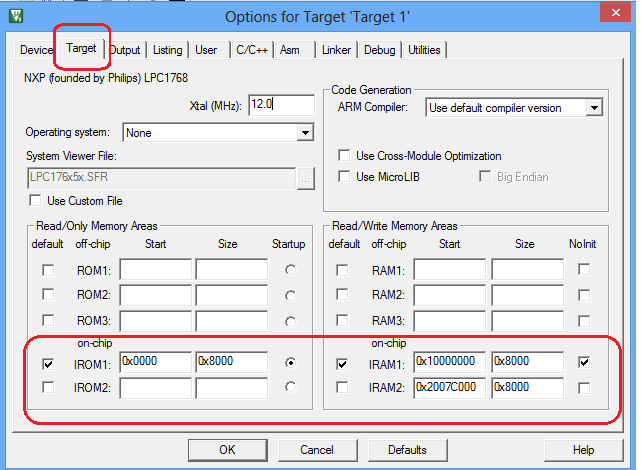Select the IROM2 Startup radio button
This screenshot has height=470, width=641.
click(290, 387)
